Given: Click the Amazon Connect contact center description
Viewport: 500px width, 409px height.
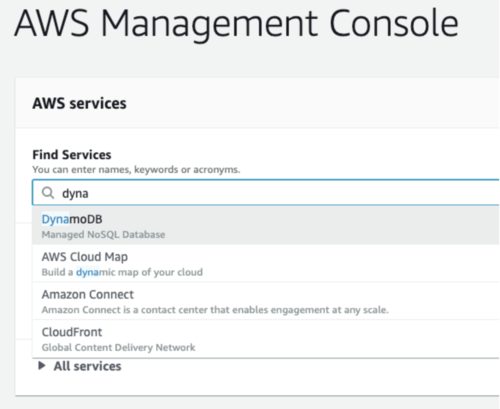Looking at the screenshot, I should (215, 310).
